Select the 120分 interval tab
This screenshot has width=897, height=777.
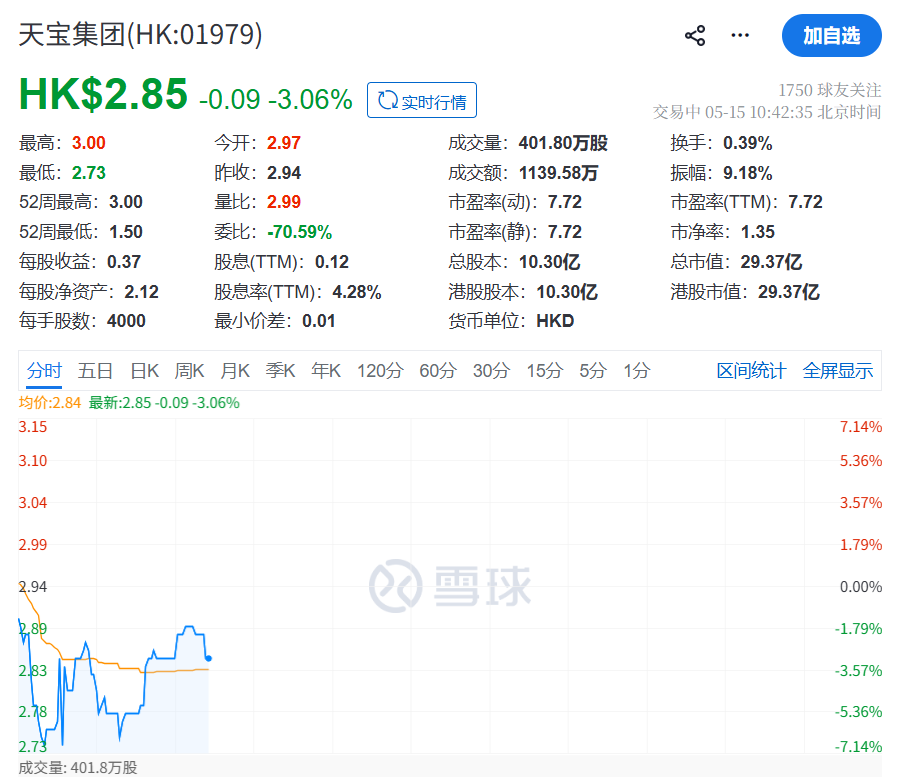tap(380, 371)
